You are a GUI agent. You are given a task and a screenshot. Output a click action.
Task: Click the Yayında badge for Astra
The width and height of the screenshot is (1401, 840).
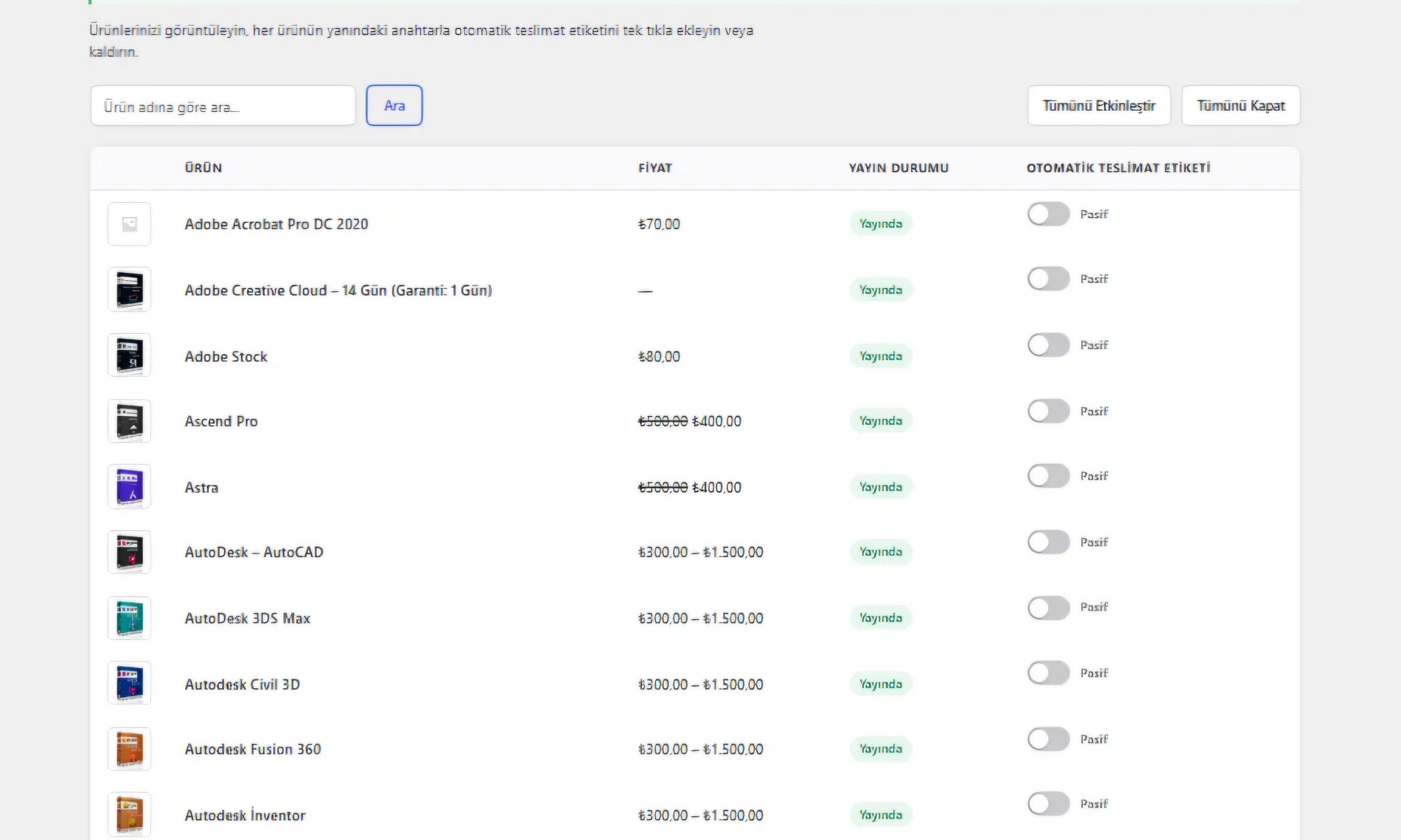[x=881, y=487]
